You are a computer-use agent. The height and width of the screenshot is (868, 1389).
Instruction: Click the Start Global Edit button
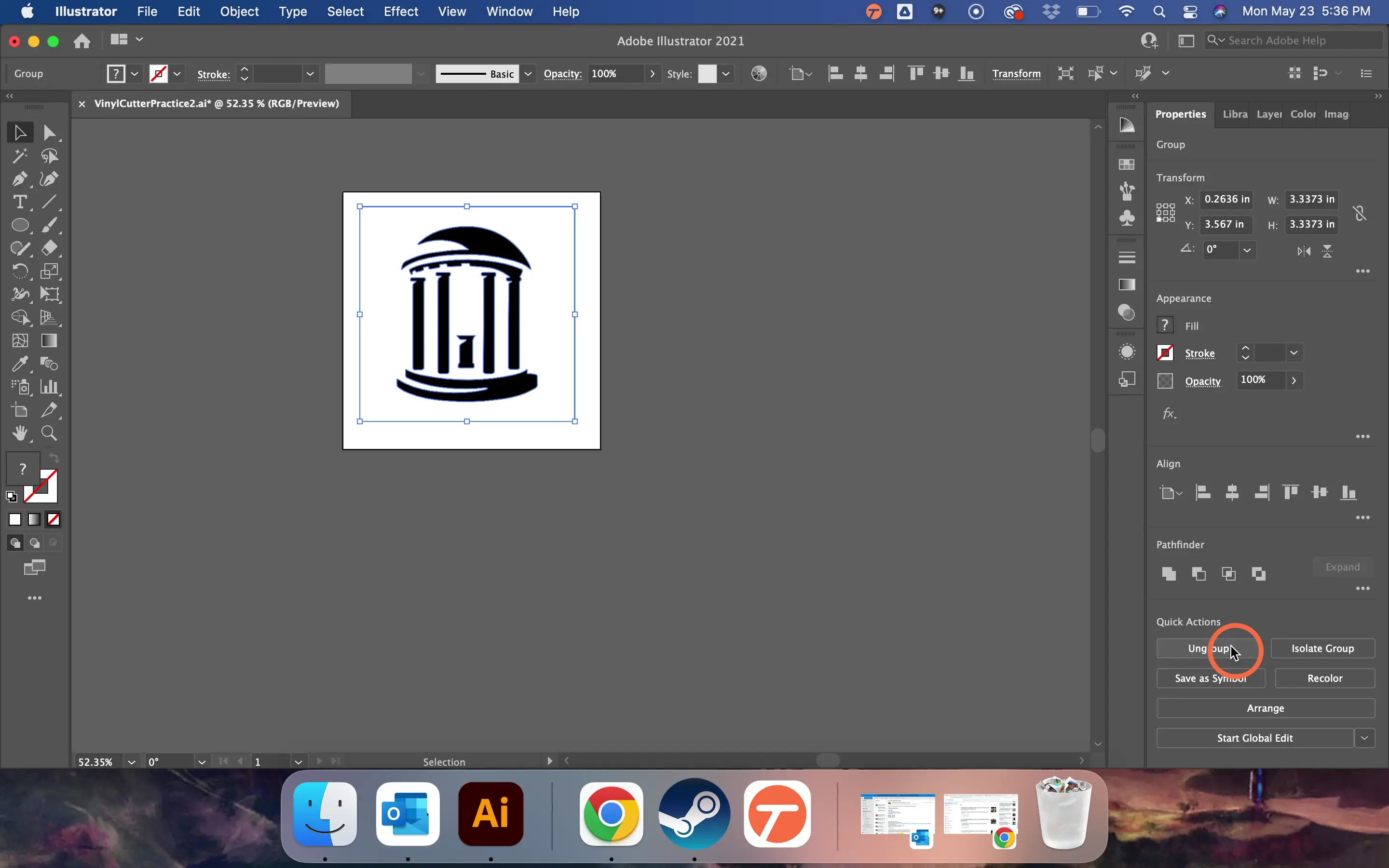point(1255,738)
